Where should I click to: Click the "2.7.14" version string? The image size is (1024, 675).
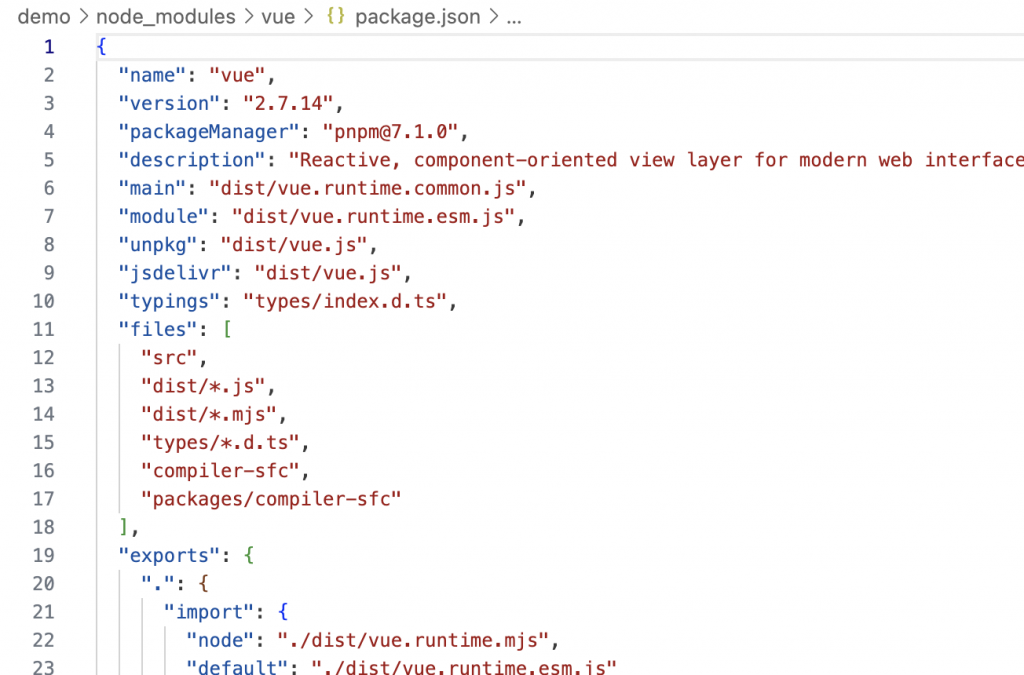[x=289, y=103]
